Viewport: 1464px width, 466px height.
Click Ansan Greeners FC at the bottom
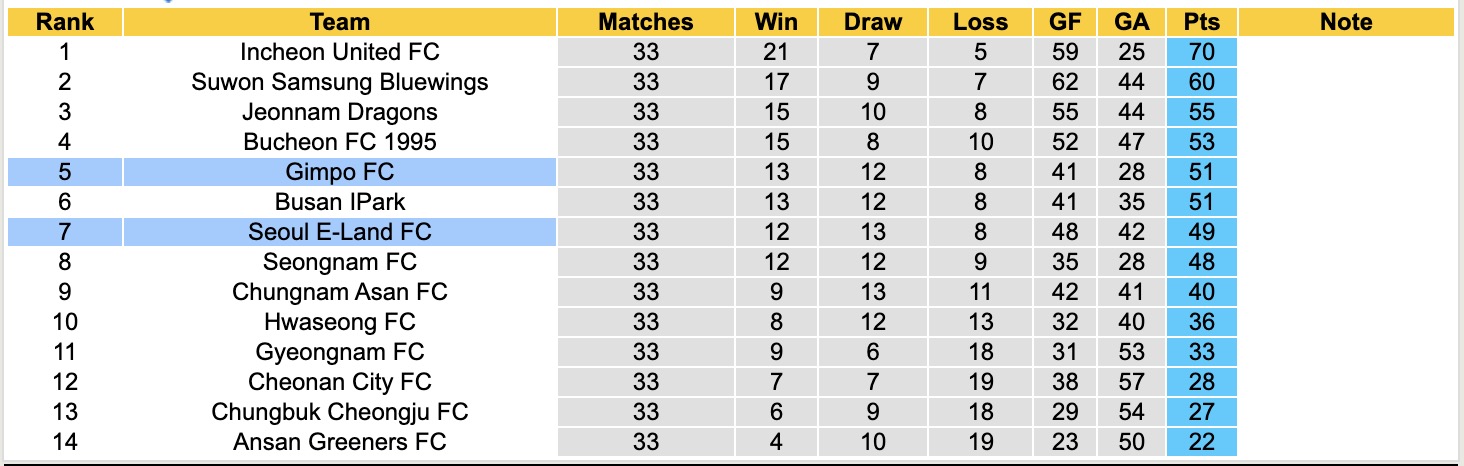pyautogui.click(x=340, y=441)
